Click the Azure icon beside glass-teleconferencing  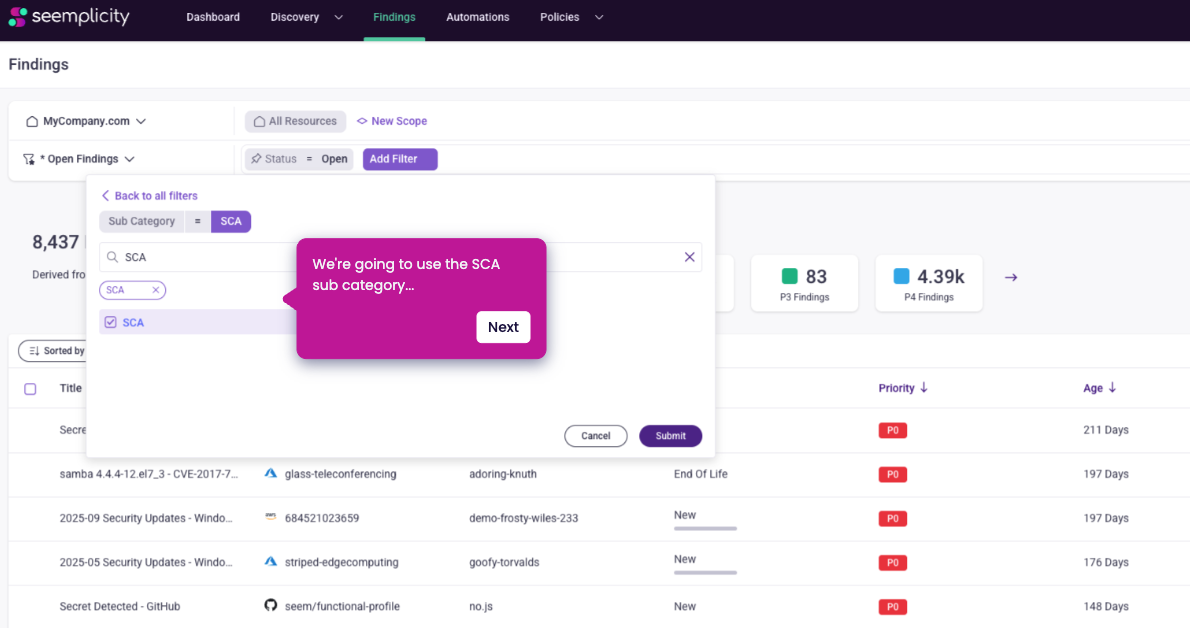point(270,474)
